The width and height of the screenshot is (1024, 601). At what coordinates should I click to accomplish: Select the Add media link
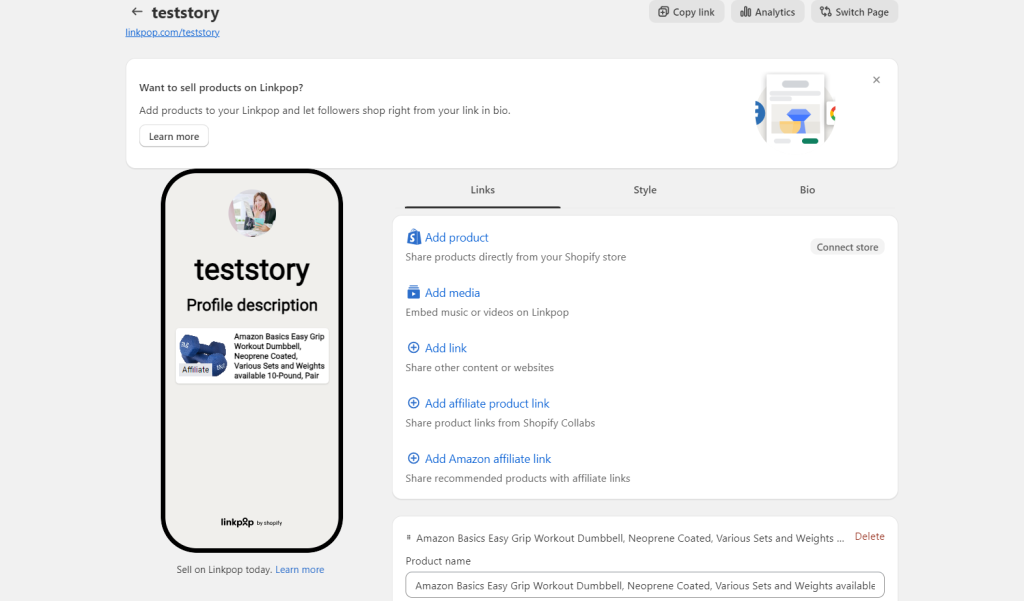click(x=453, y=293)
